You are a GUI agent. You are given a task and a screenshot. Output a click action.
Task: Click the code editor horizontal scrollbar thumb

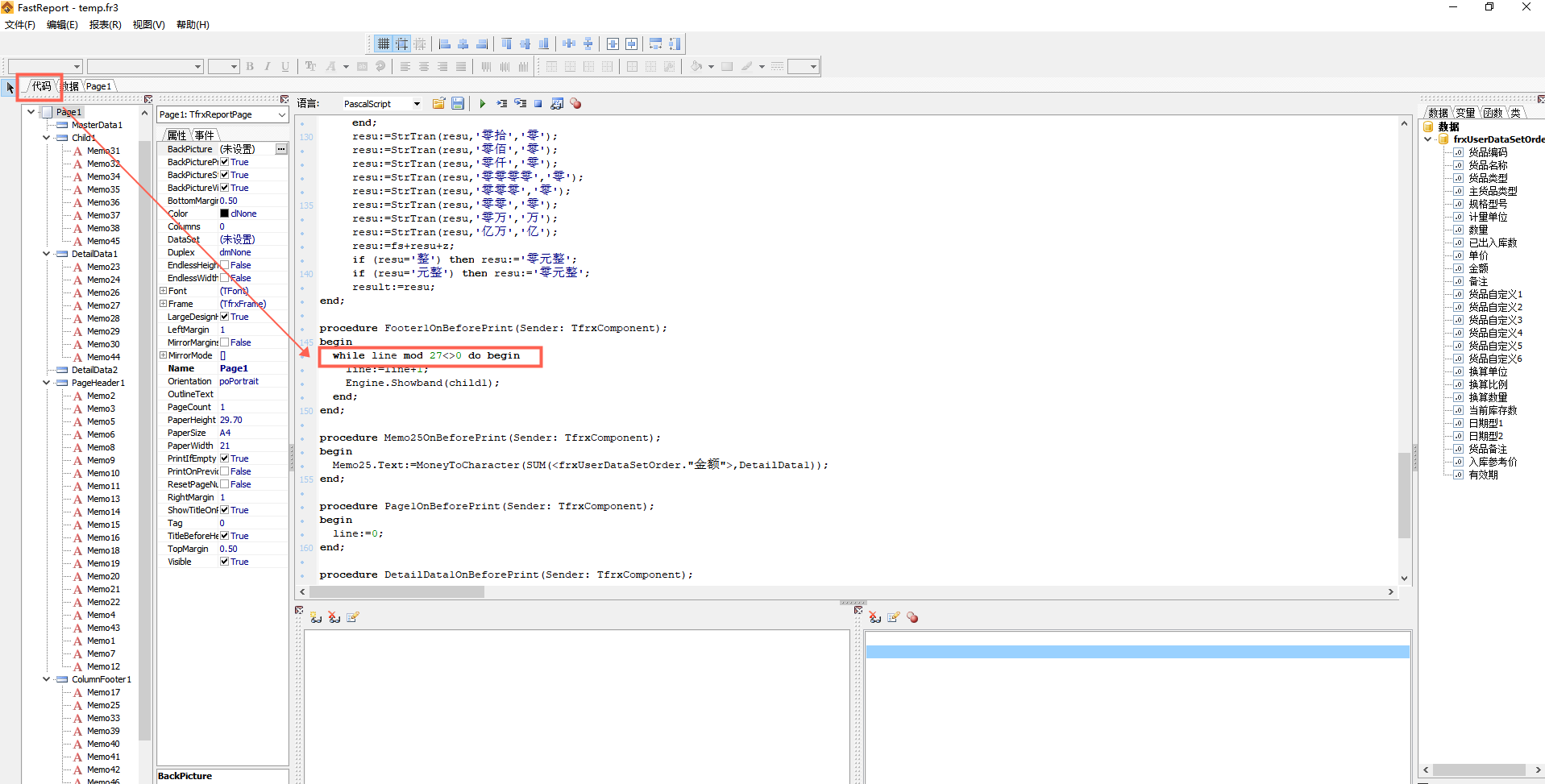click(x=397, y=591)
